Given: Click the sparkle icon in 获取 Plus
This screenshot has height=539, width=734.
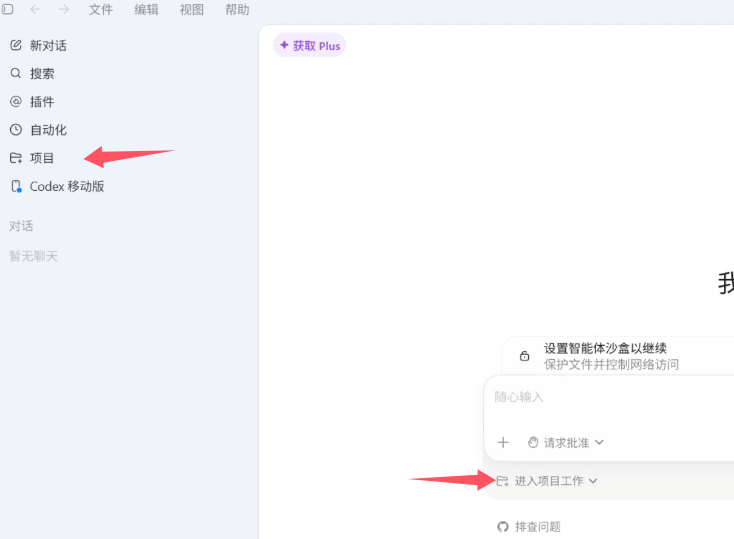Looking at the screenshot, I should coord(284,45).
